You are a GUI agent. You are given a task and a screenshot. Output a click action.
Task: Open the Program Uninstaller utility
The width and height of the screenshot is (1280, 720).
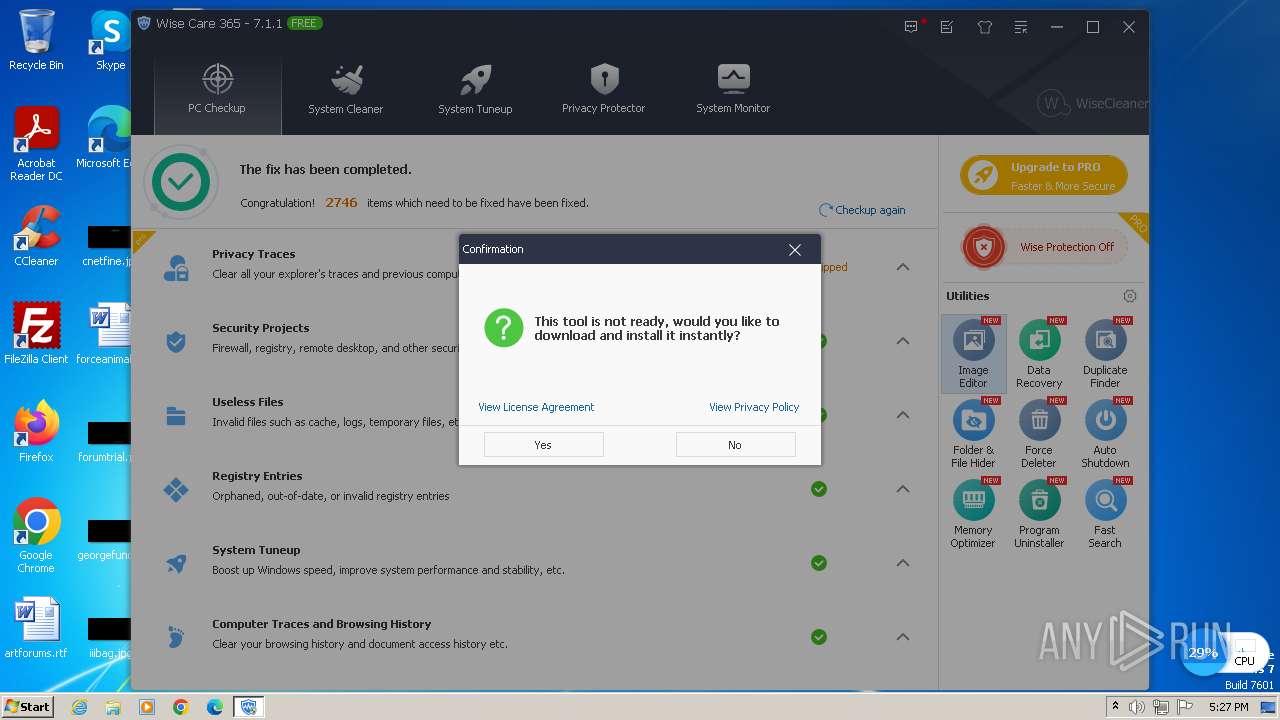point(1039,514)
